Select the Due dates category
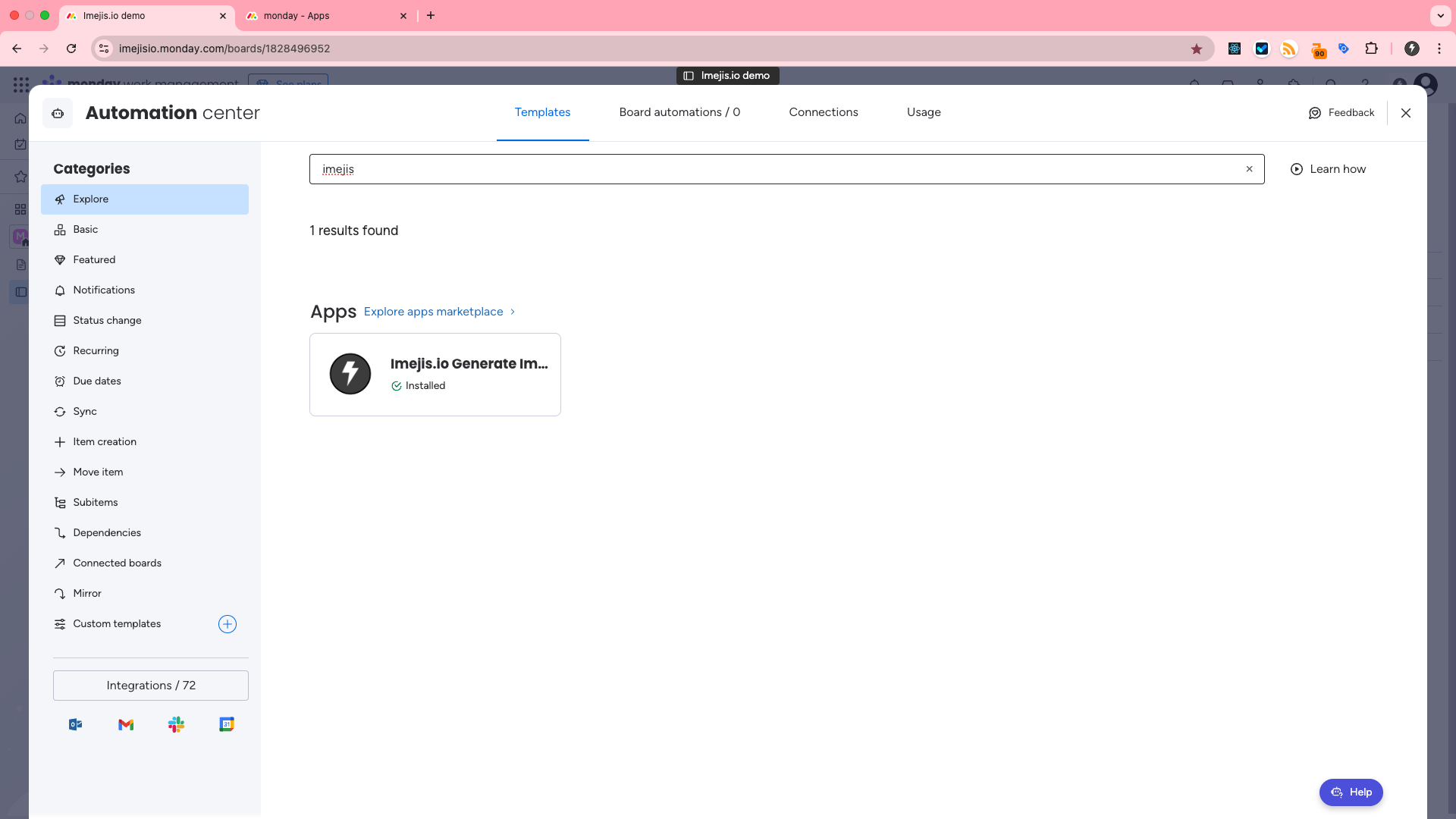The height and width of the screenshot is (819, 1456). 145,381
